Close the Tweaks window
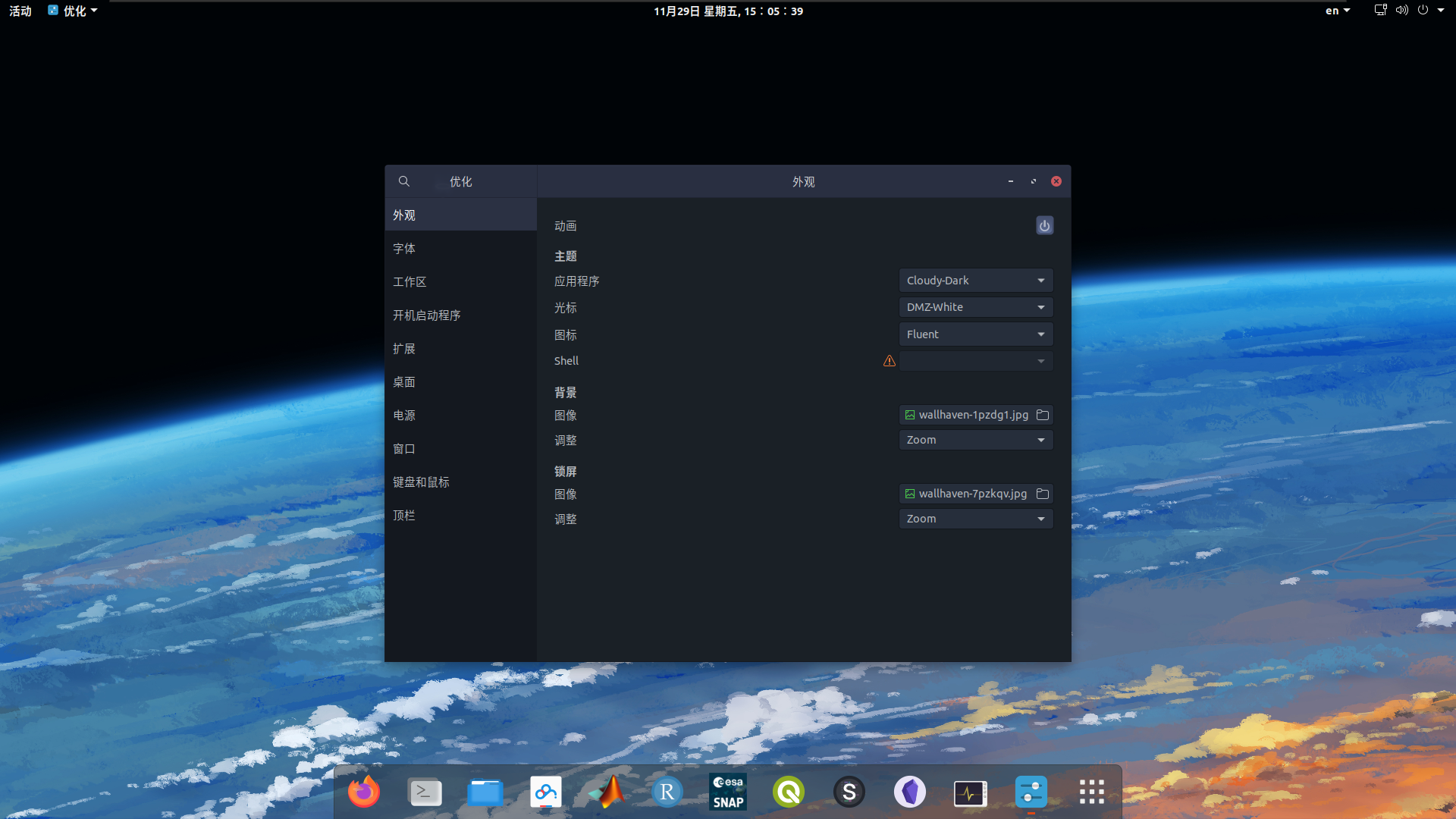Image resolution: width=1456 pixels, height=819 pixels. point(1056,181)
